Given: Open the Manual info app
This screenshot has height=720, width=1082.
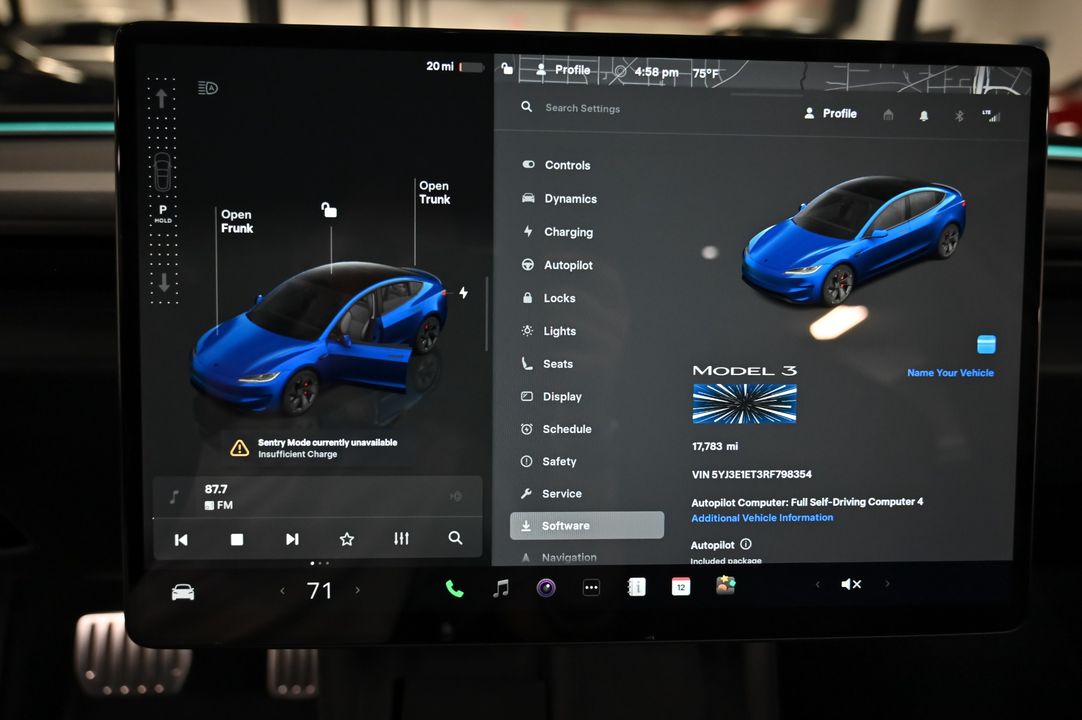Looking at the screenshot, I should click(636, 587).
